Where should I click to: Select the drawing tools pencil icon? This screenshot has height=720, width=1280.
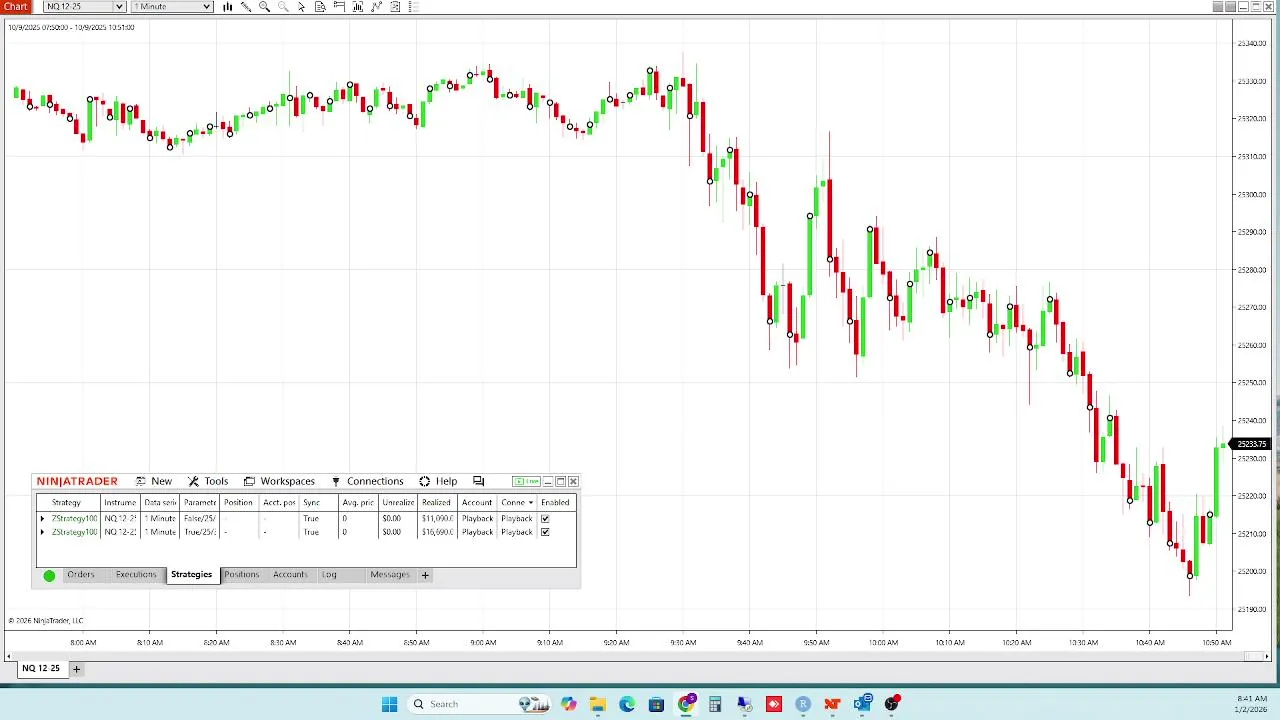[246, 7]
